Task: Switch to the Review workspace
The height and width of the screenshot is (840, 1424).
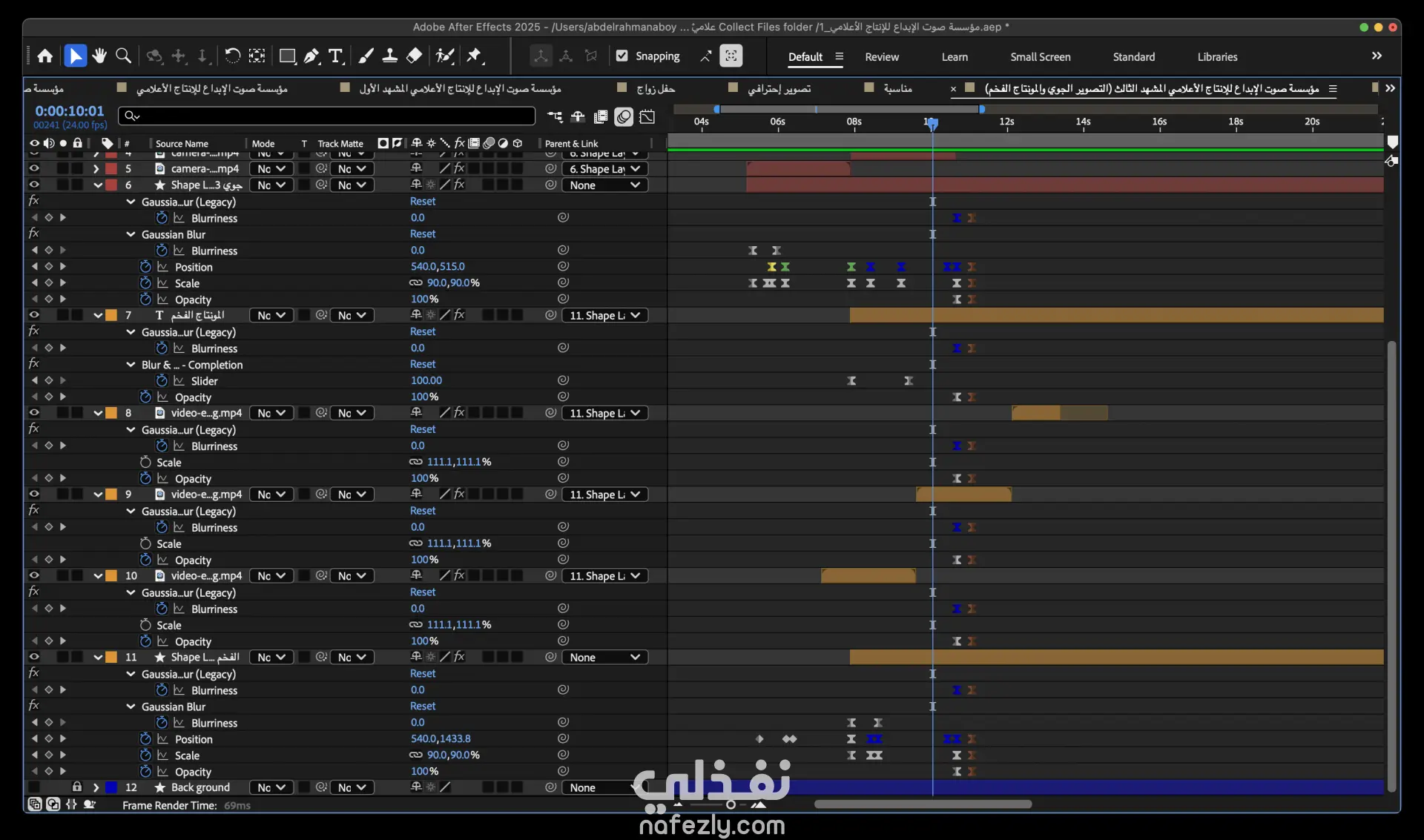Action: [x=882, y=57]
